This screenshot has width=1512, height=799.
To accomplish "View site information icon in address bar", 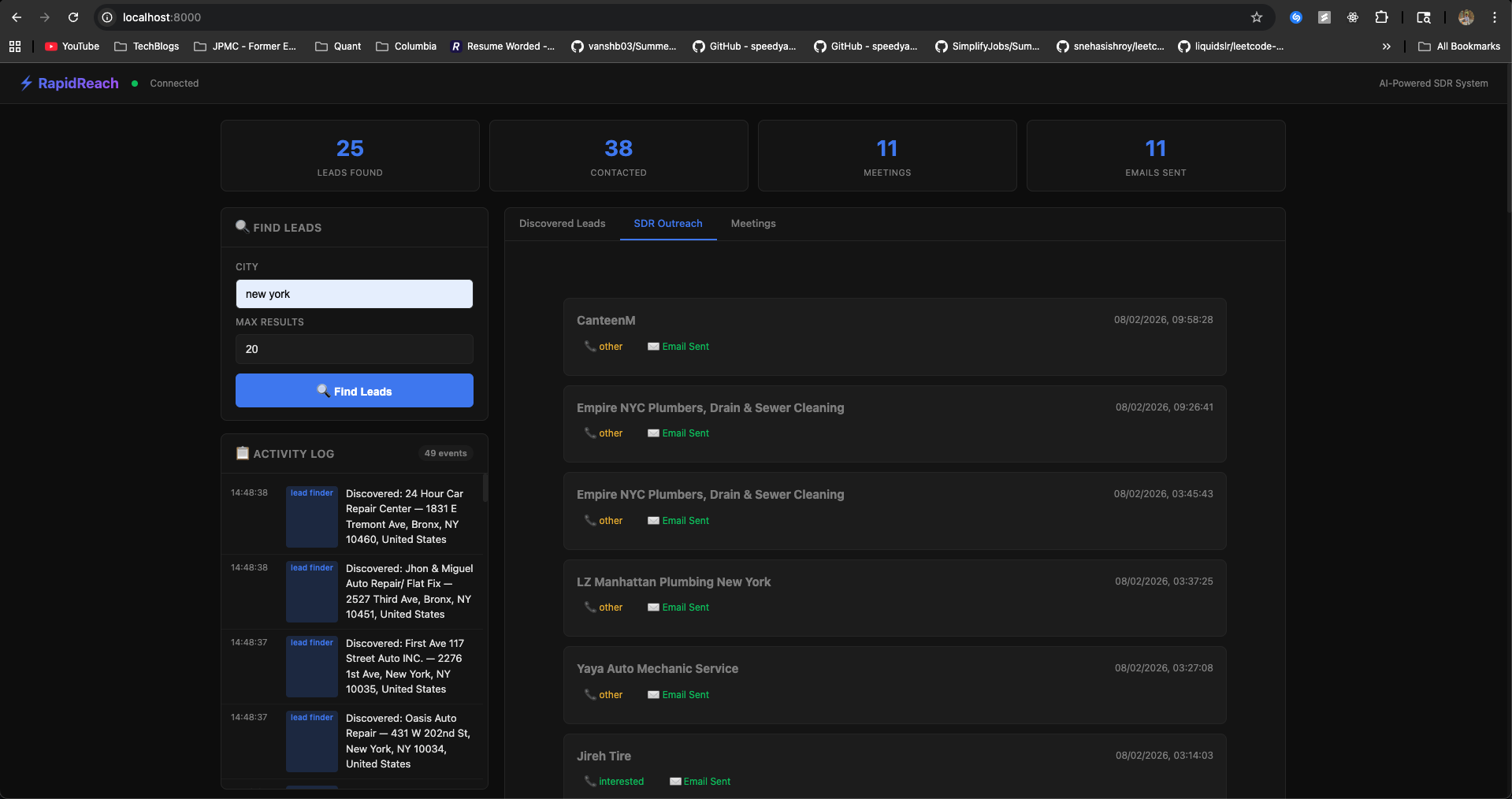I will tap(107, 17).
